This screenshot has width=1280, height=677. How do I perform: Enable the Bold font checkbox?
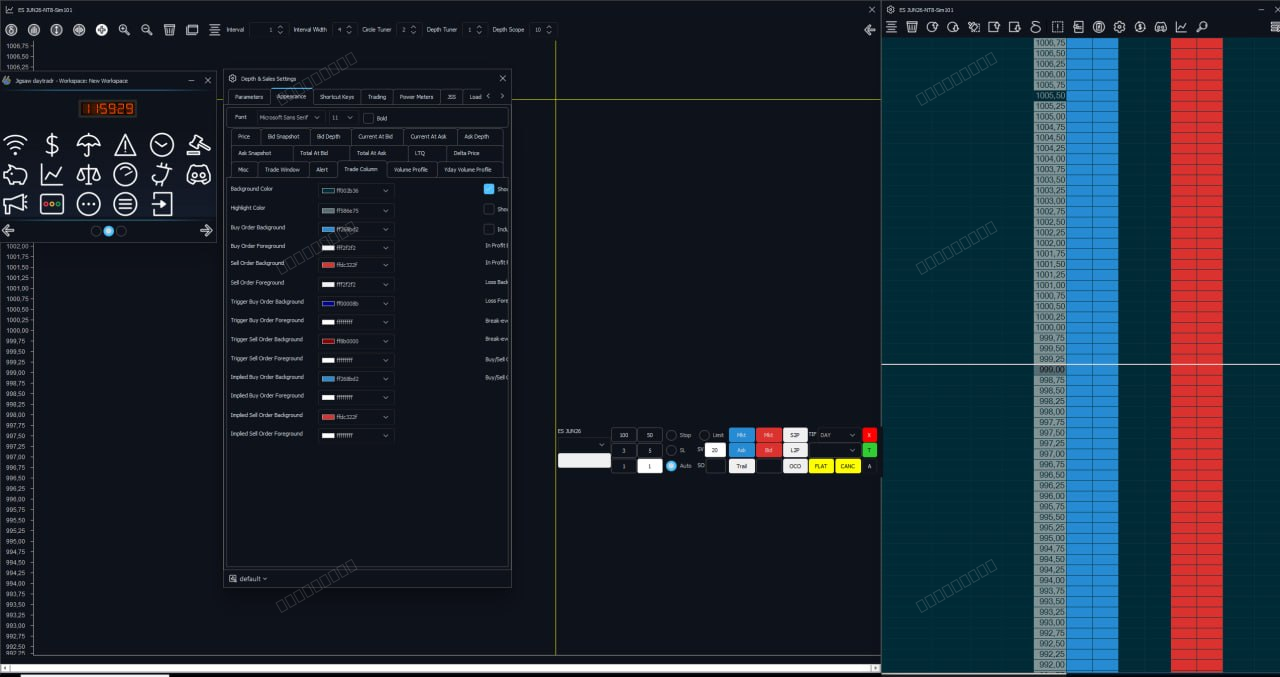(x=368, y=118)
